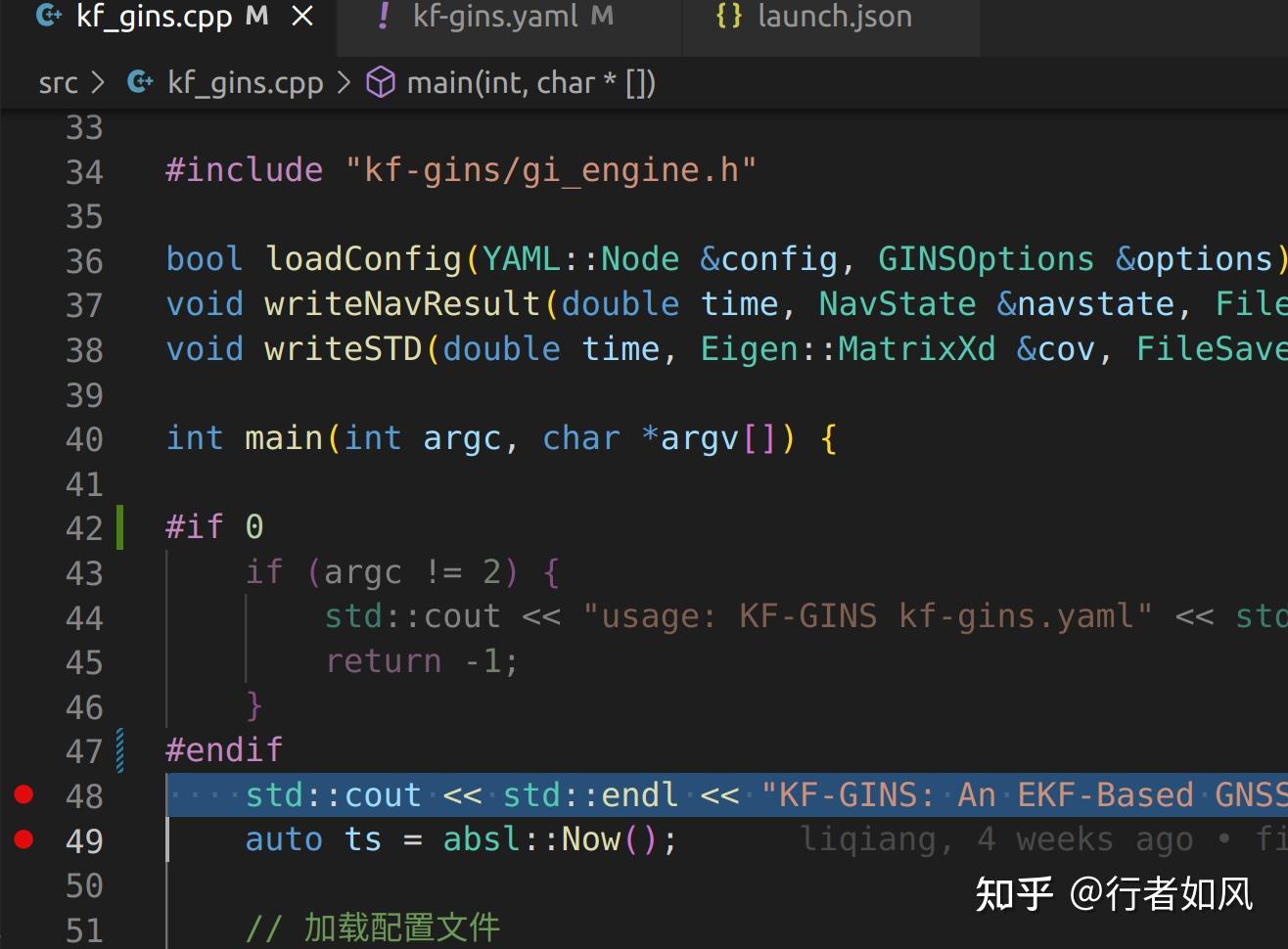
Task: Click the M modified indicator on kf-gins.yaml tab
Action: 604,16
